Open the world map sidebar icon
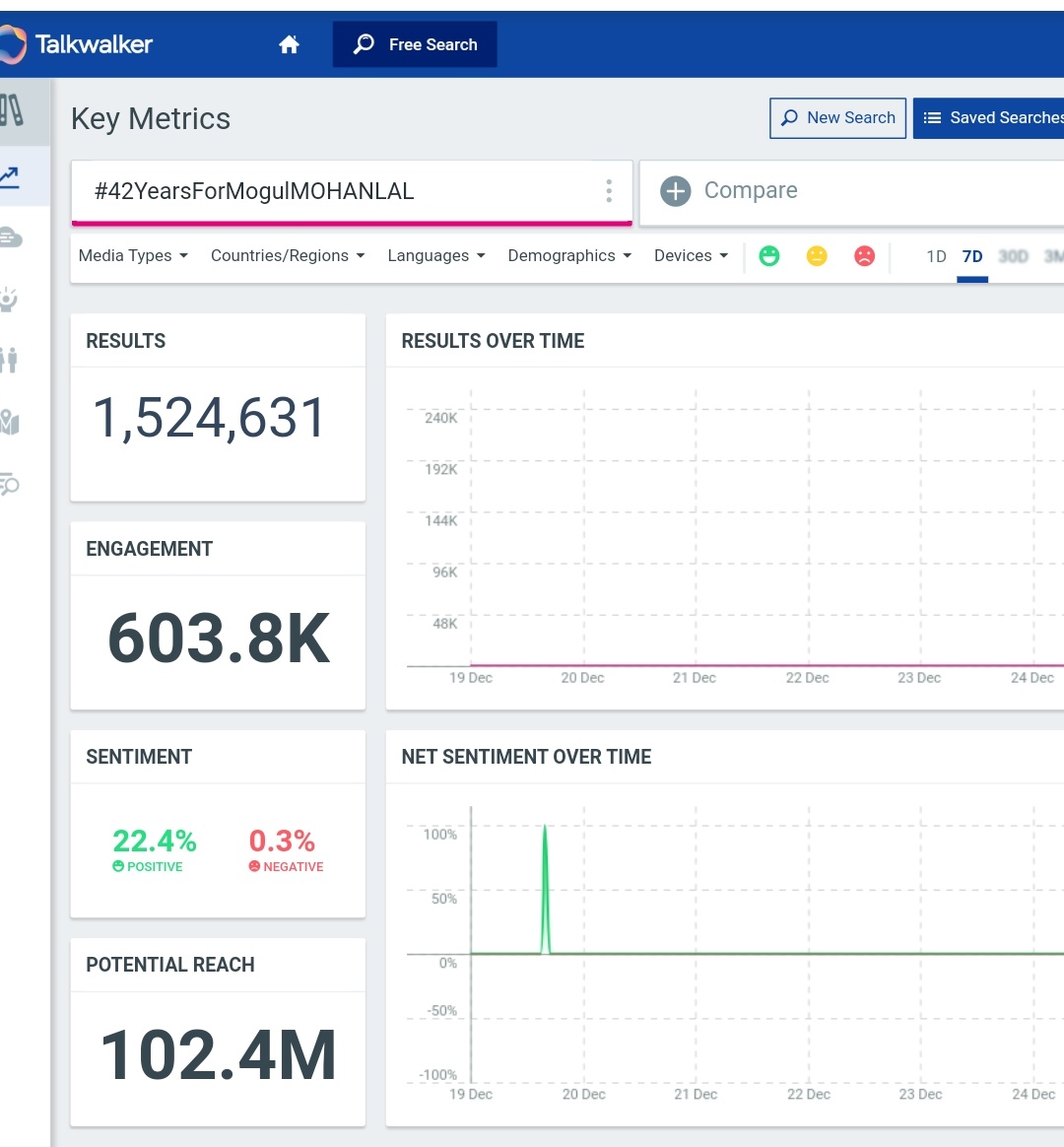The height and width of the screenshot is (1147, 1064). (x=10, y=422)
